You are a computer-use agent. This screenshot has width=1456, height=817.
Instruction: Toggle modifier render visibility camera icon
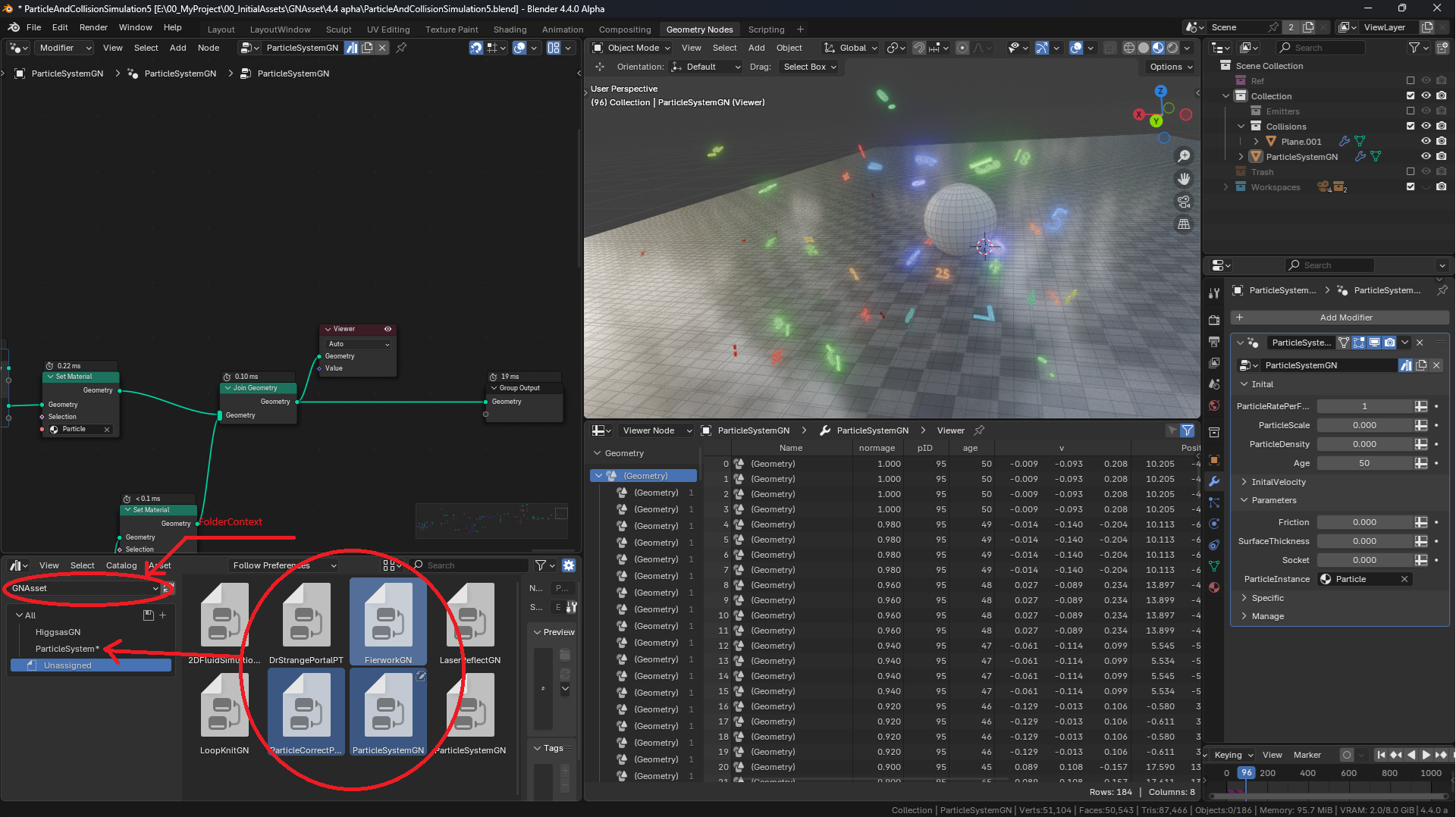tap(1389, 343)
